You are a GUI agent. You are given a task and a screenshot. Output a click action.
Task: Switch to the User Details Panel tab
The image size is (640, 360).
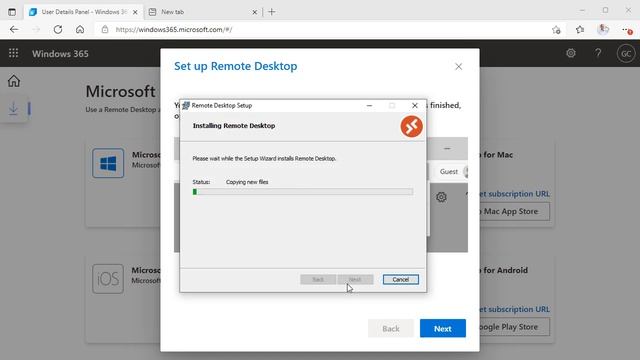(84, 12)
